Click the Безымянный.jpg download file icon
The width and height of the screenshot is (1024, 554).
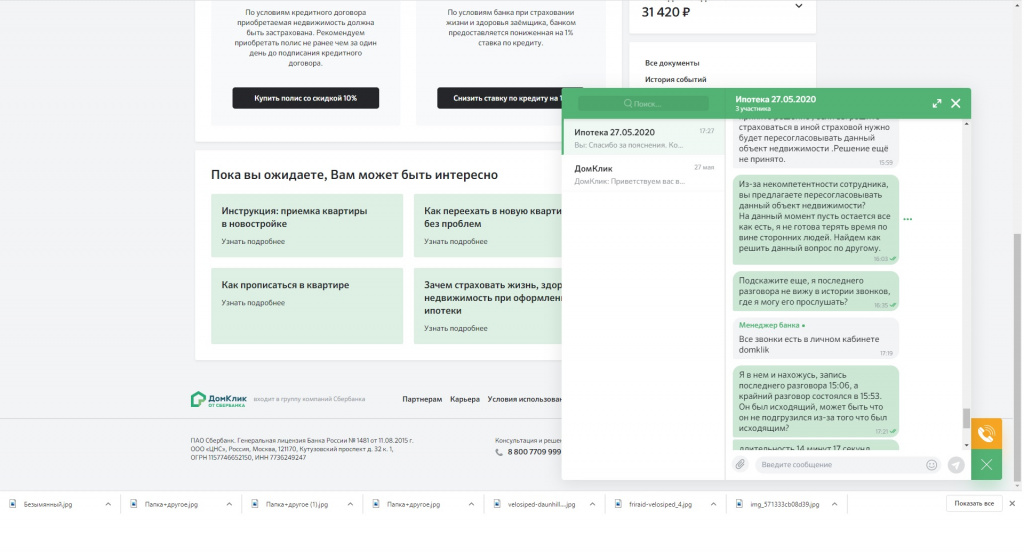point(12,504)
